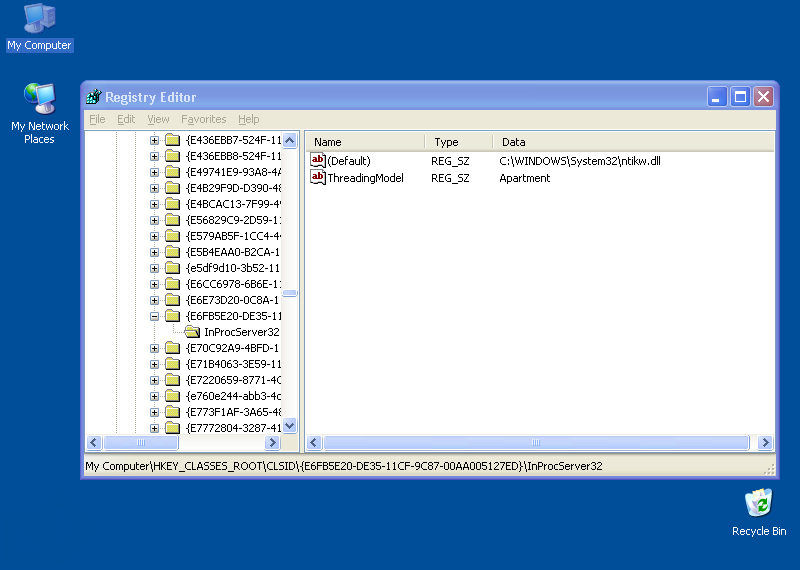Click folder icon of {E56829C9-2D59 key
This screenshot has width=800, height=570.
[x=172, y=220]
